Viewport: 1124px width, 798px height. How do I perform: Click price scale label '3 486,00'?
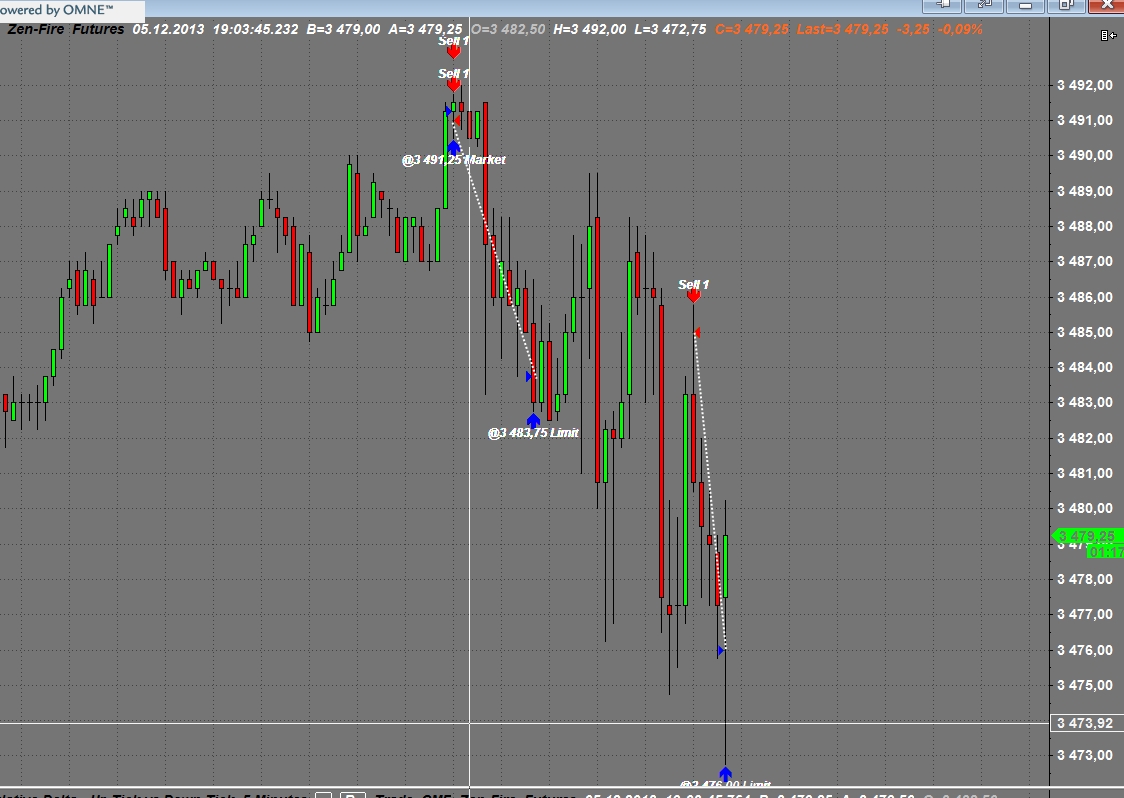[x=1085, y=297]
